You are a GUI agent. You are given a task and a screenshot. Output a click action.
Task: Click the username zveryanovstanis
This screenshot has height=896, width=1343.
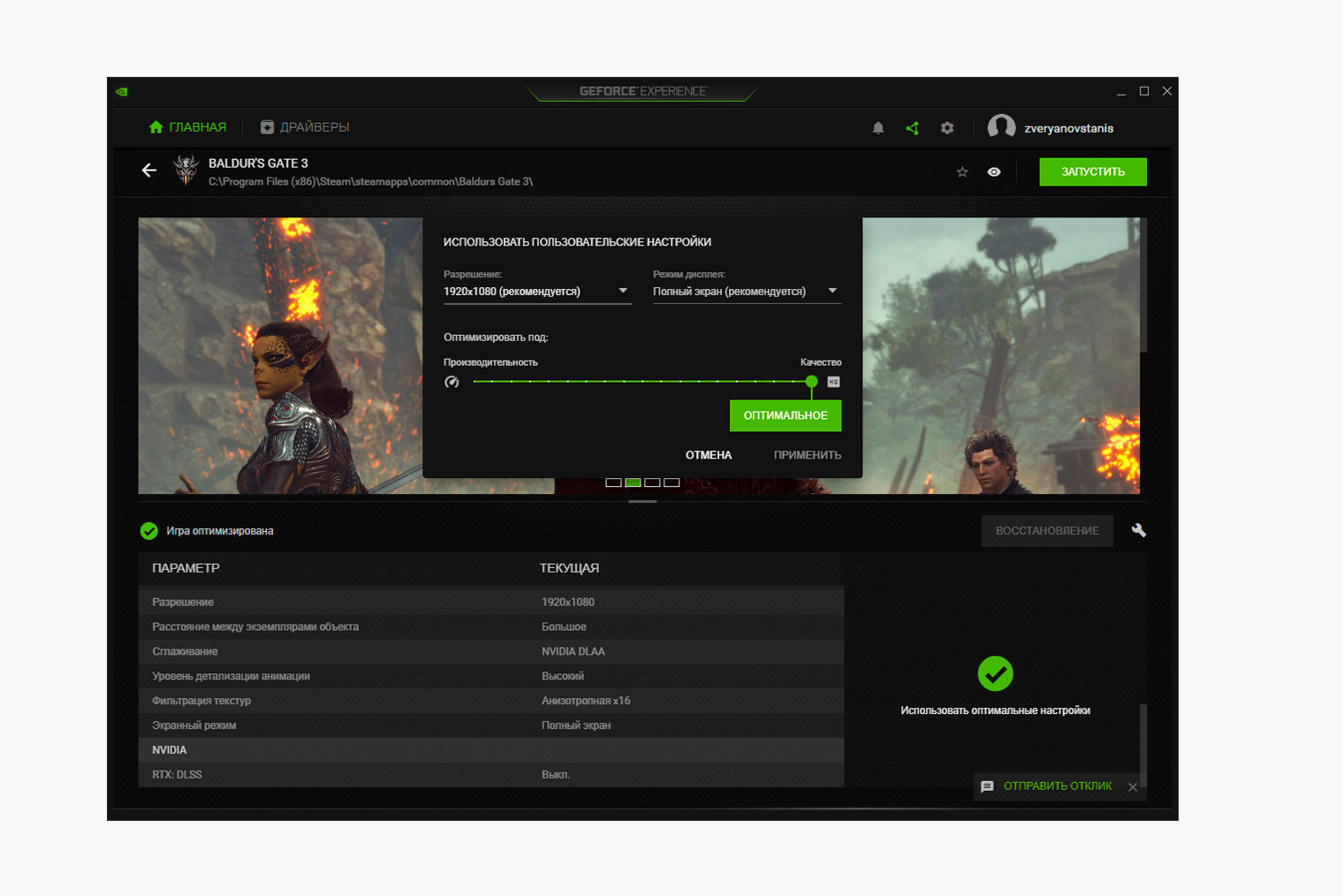pos(1069,128)
